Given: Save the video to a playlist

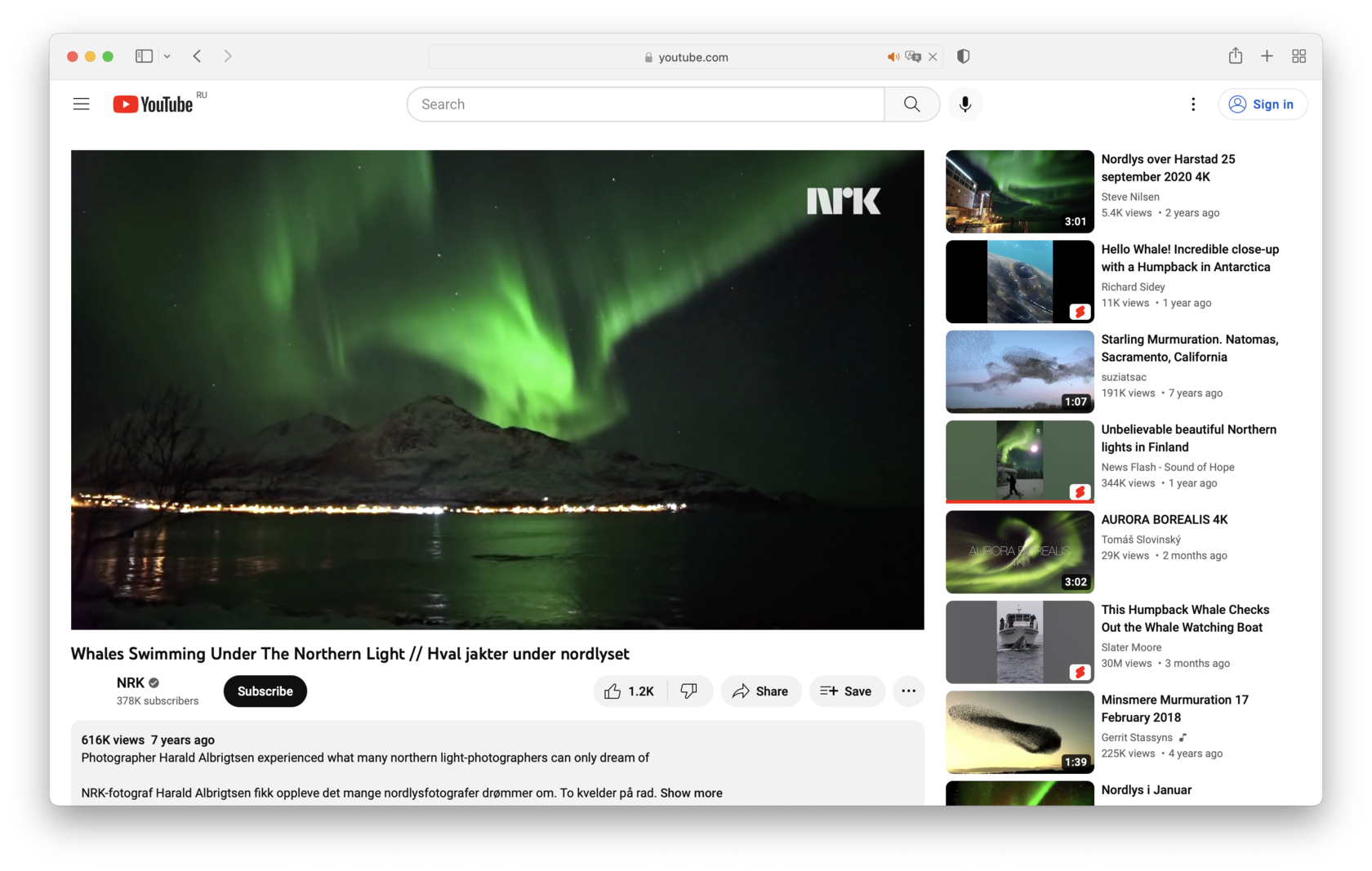Looking at the screenshot, I should pyautogui.click(x=847, y=691).
